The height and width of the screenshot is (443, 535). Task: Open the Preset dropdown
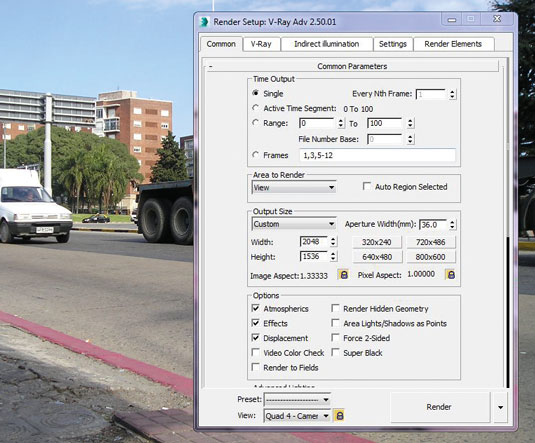[297, 399]
